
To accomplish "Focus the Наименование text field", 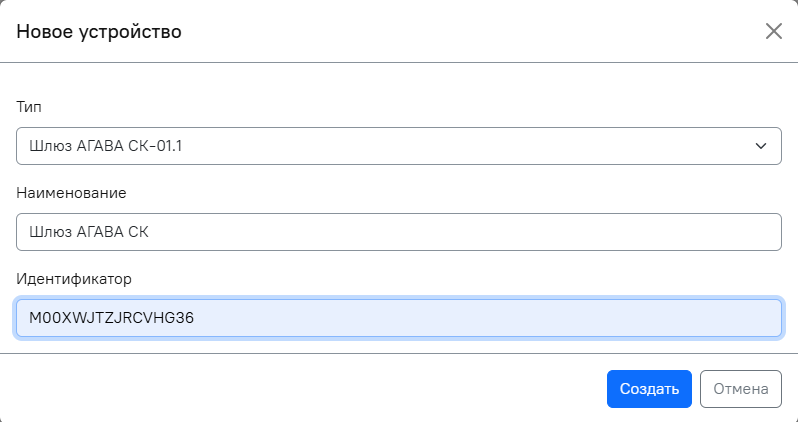I will tap(398, 232).
